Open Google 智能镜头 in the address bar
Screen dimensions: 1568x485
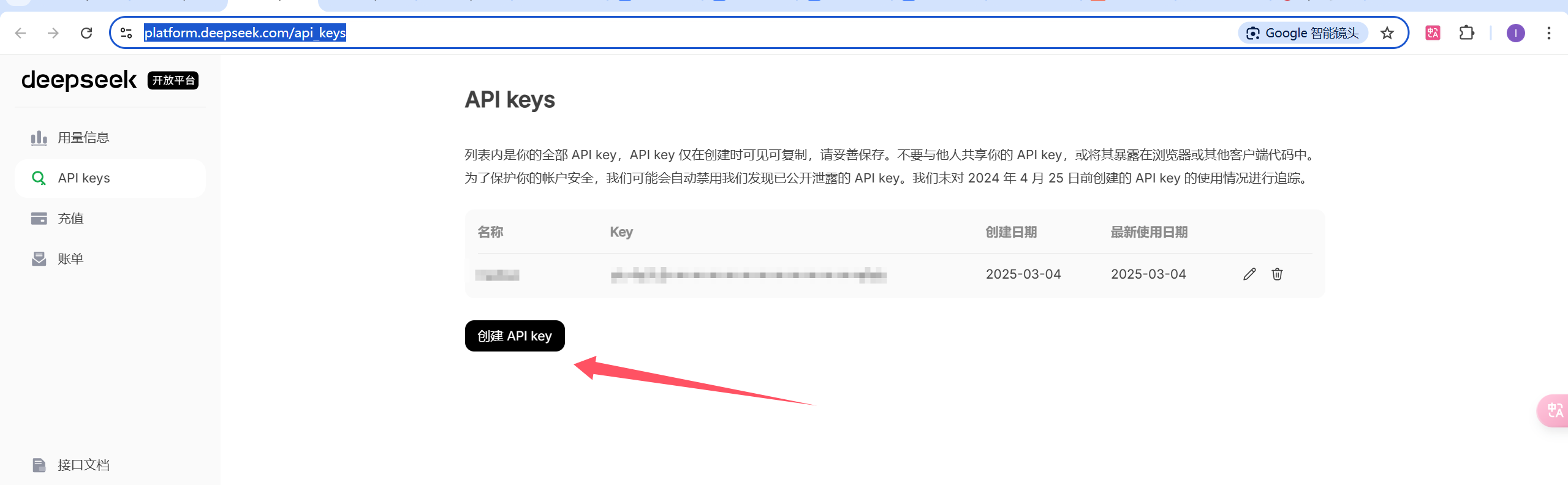(1303, 33)
